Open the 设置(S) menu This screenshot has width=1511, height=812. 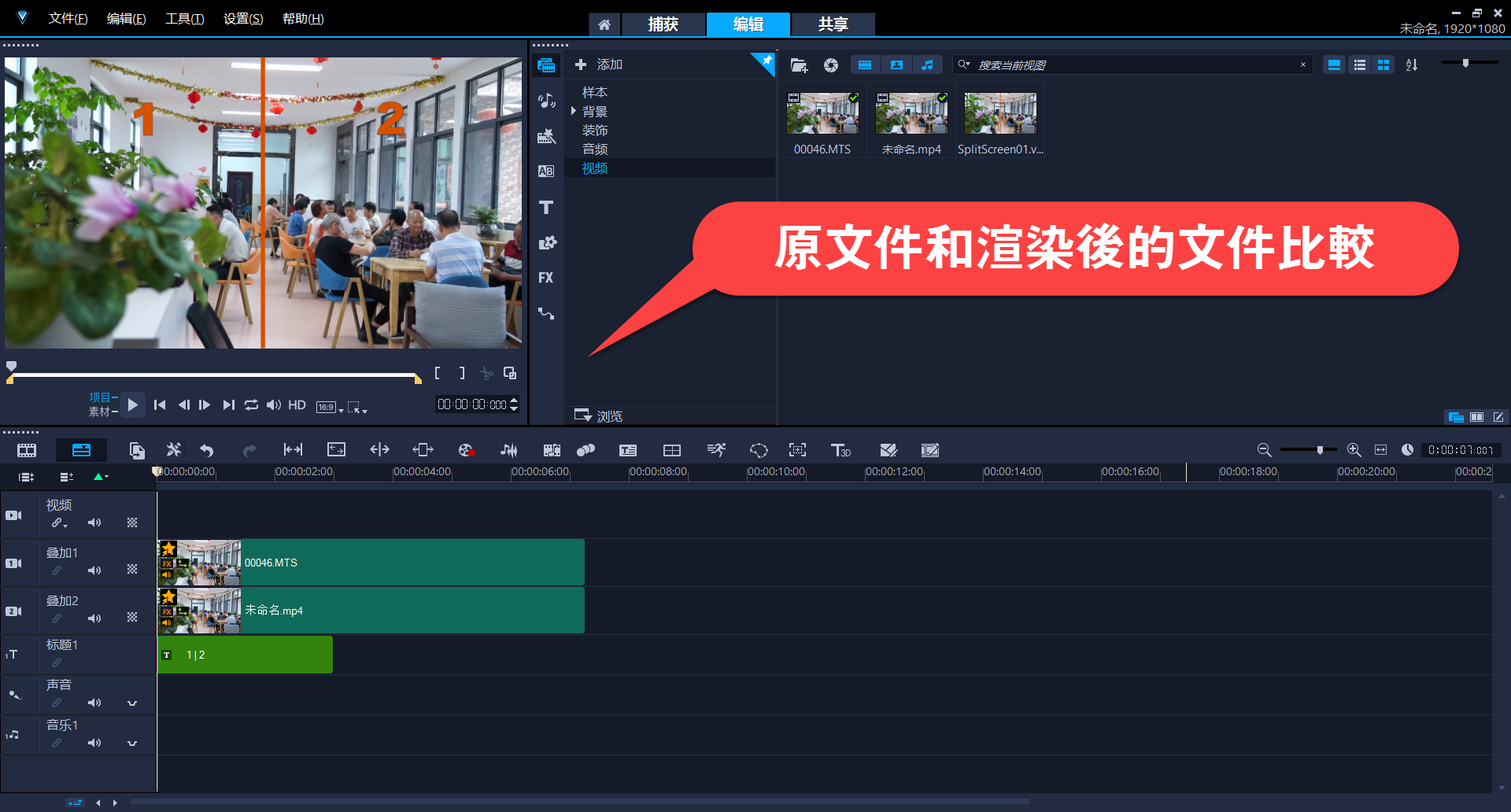coord(243,18)
